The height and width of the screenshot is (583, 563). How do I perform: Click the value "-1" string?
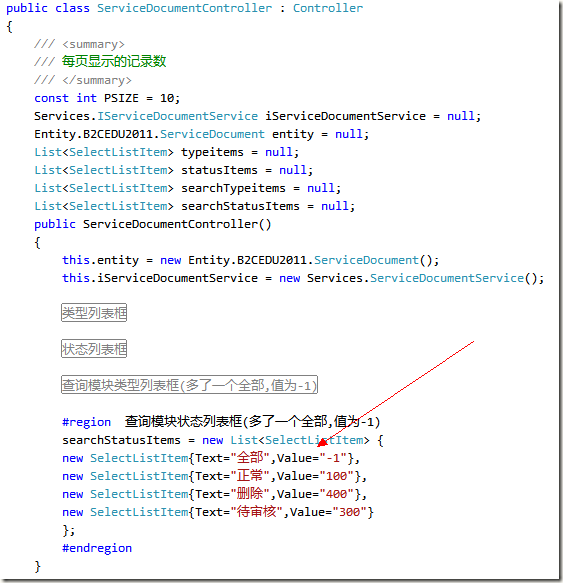pyautogui.click(x=333, y=458)
